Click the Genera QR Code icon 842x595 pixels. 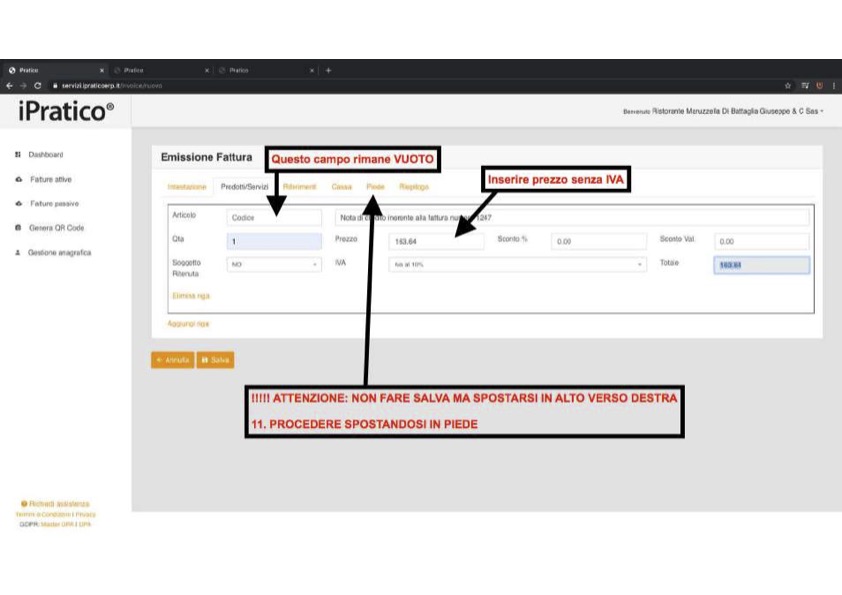point(18,228)
